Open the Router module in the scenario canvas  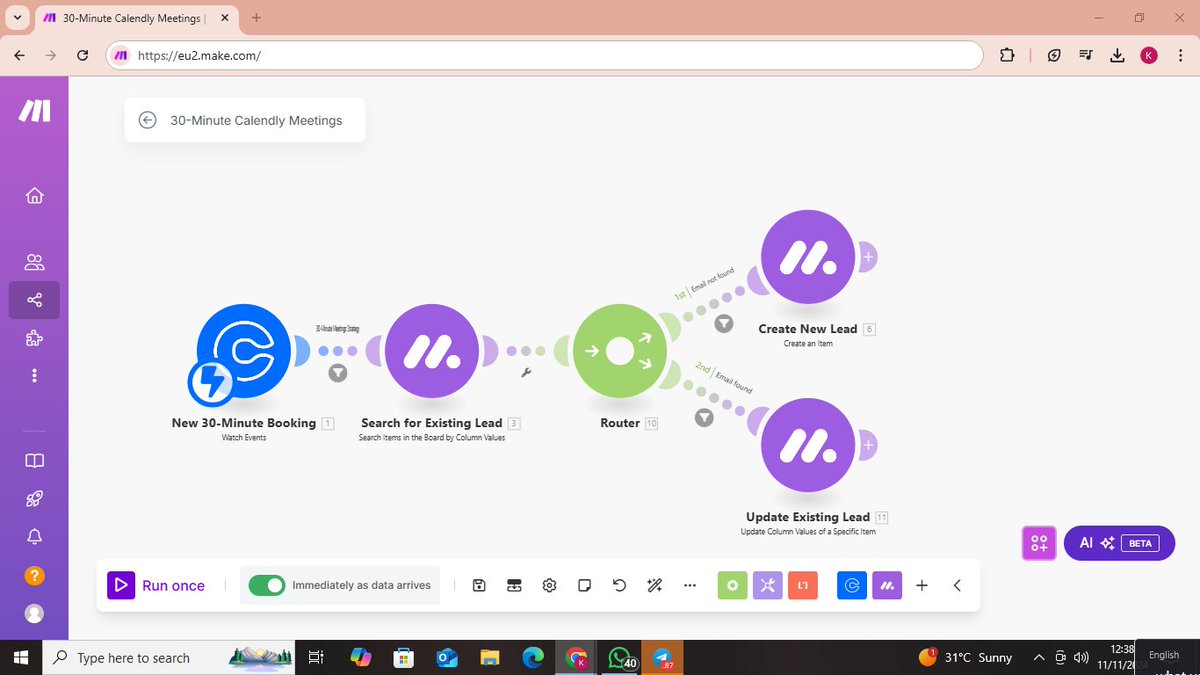[x=620, y=351]
